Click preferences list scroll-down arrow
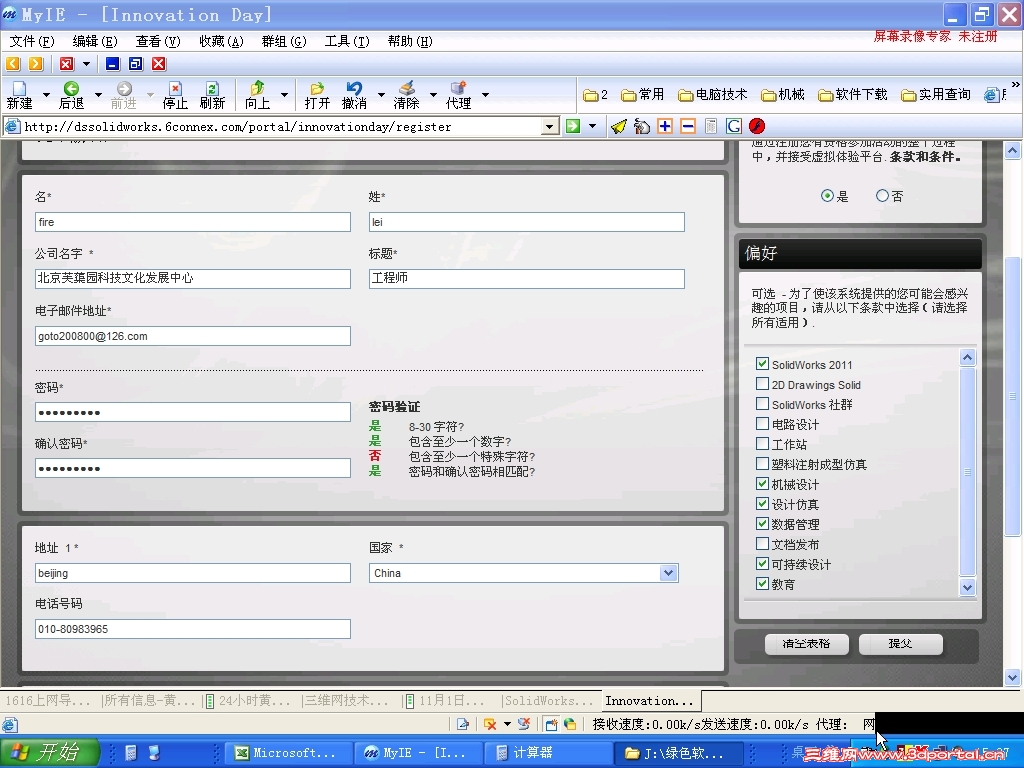1024x768 pixels. tap(967, 587)
